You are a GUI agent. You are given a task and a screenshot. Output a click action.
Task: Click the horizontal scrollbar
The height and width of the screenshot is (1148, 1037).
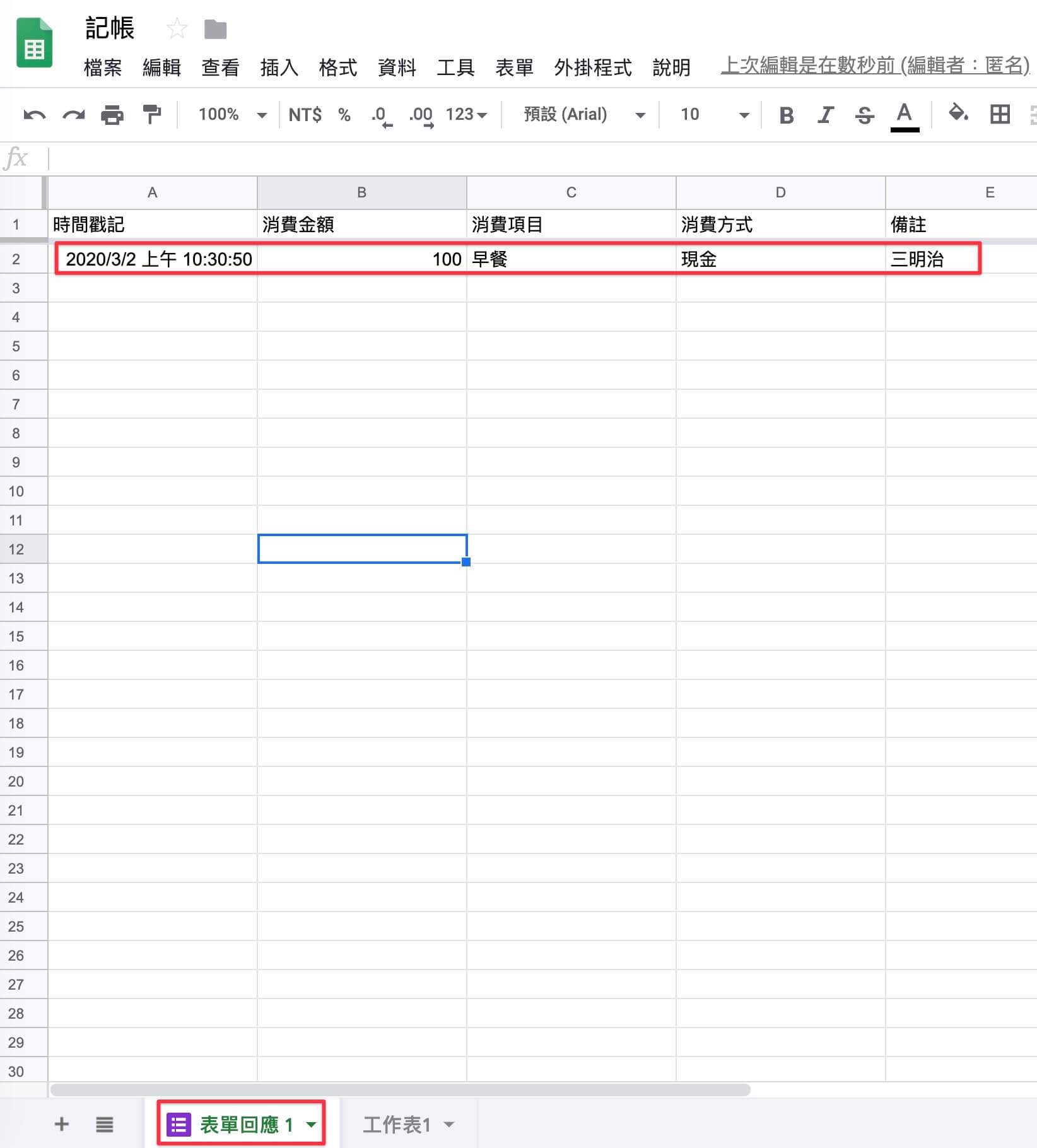401,1089
